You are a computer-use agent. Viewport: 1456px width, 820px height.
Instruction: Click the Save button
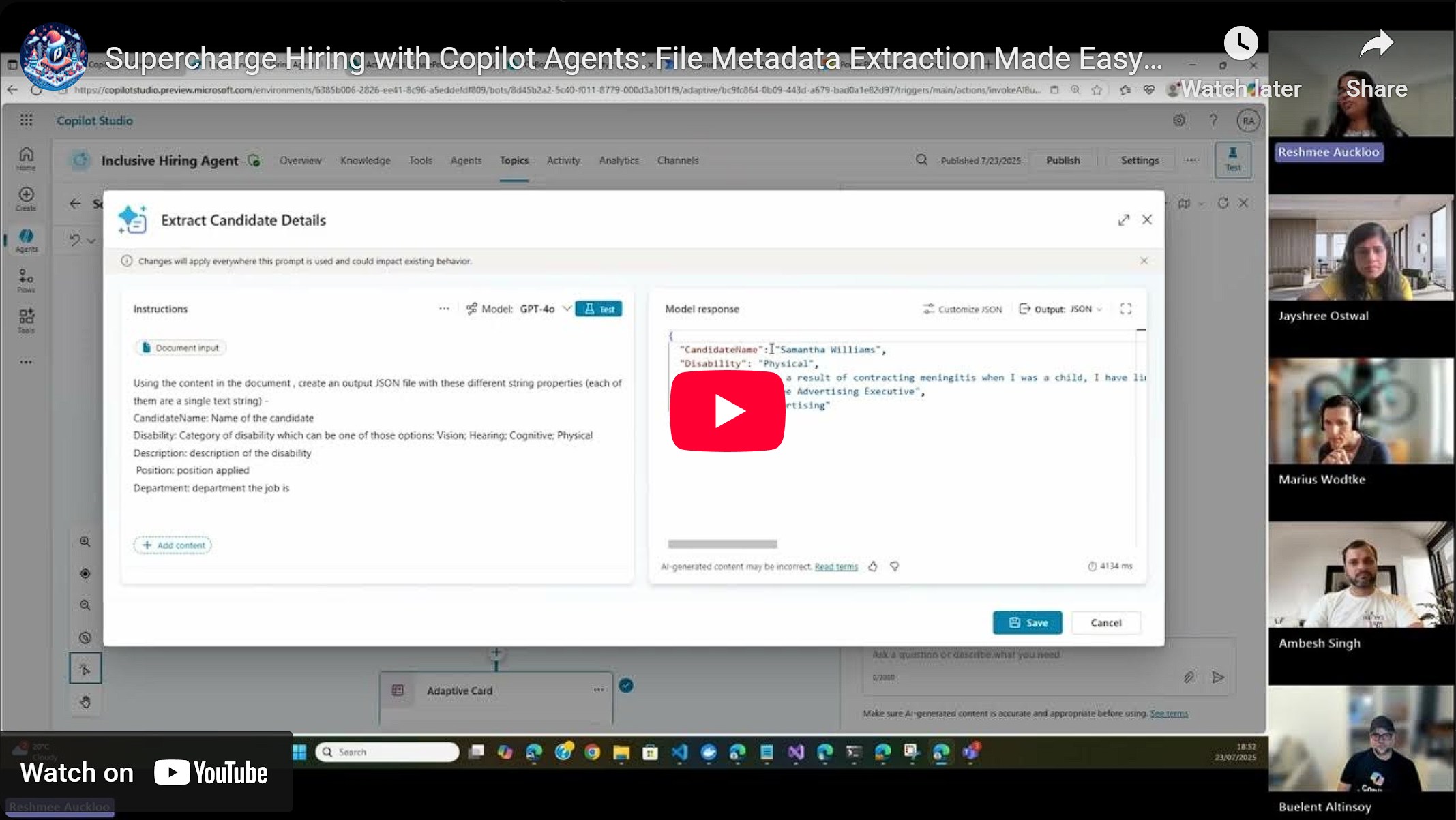pos(1027,622)
